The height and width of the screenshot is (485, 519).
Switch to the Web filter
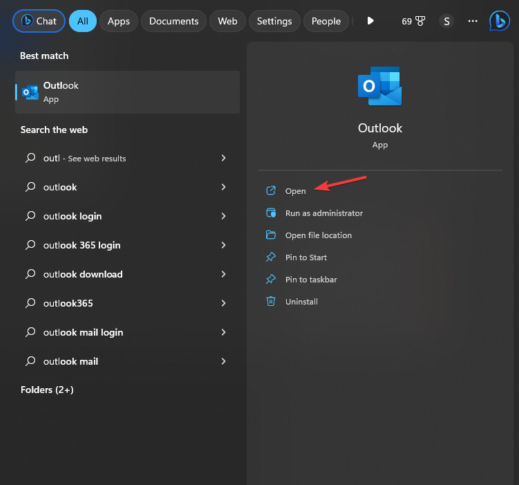tap(227, 21)
